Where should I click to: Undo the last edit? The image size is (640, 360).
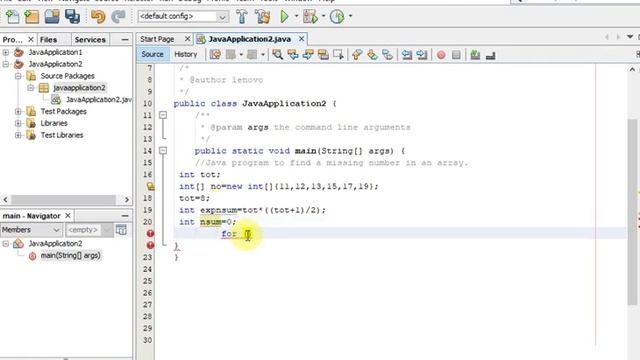pyautogui.click(x=98, y=16)
